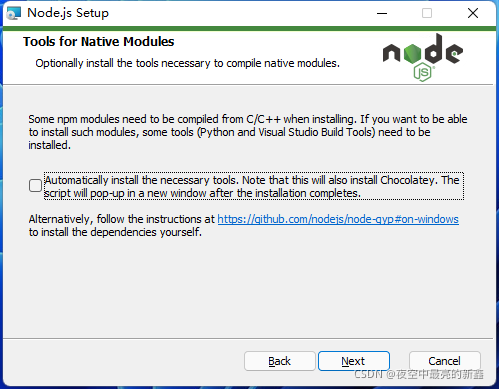The image size is (499, 389).
Task: Click the Node.js logo in the header
Action: click(423, 57)
